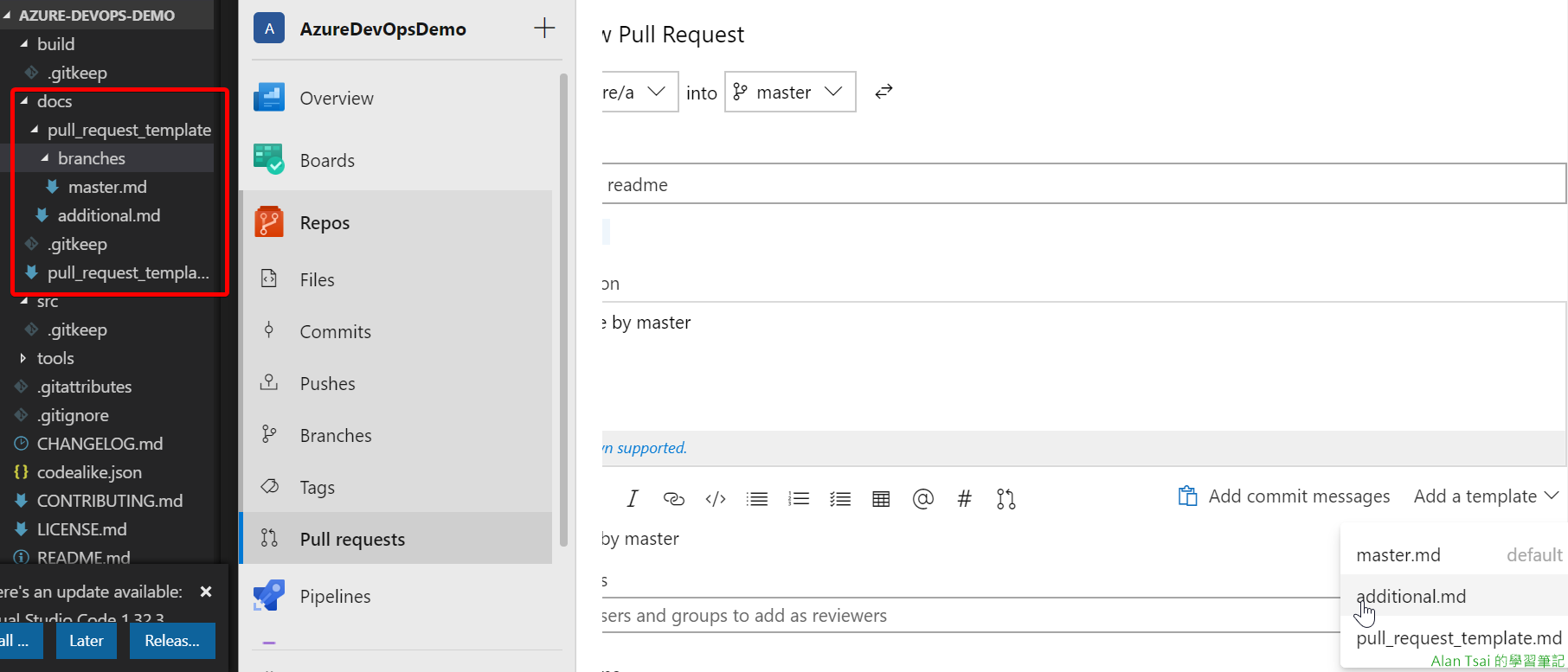Click the Commits icon under Repos
This screenshot has height=672, width=1568.
tap(269, 330)
